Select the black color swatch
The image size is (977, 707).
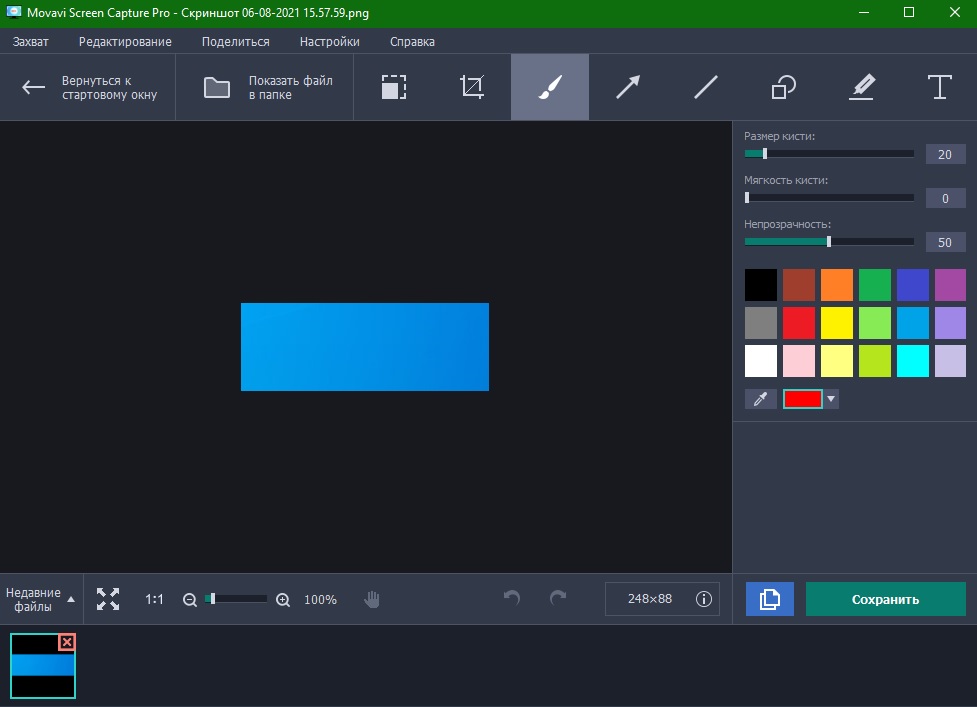point(761,285)
